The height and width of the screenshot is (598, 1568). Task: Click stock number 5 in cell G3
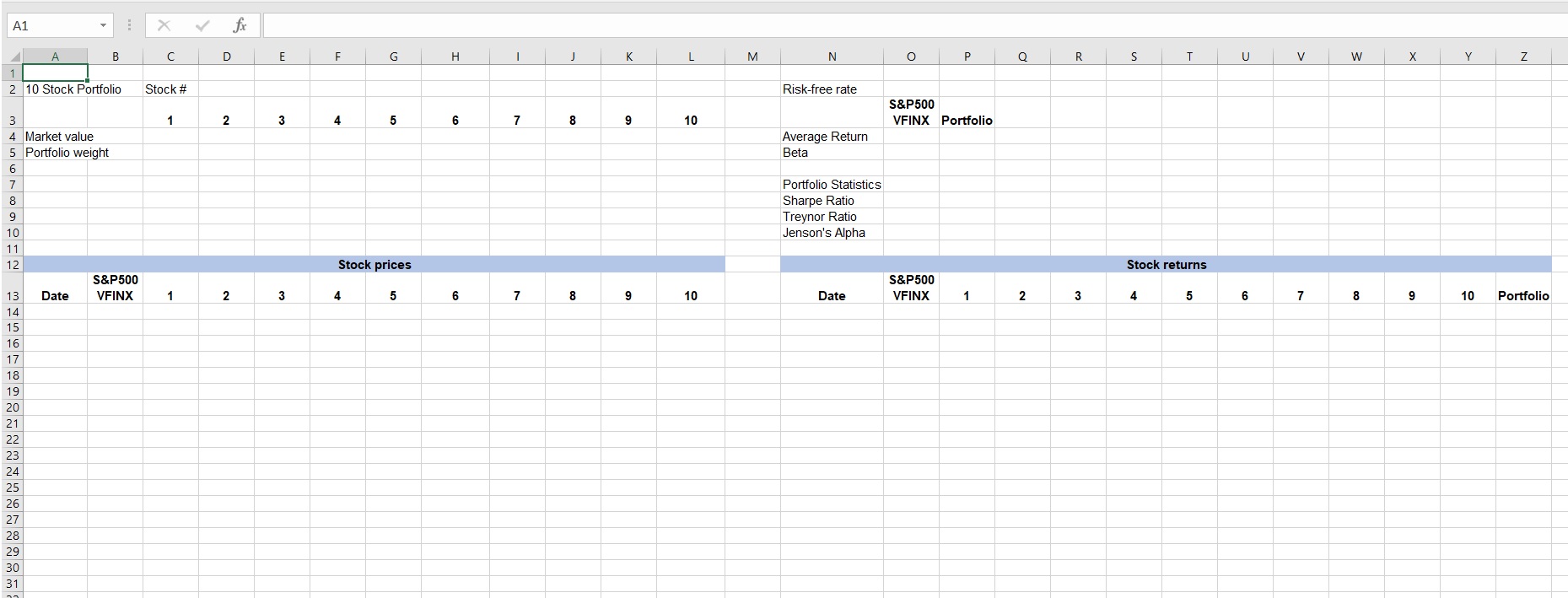coord(393,112)
